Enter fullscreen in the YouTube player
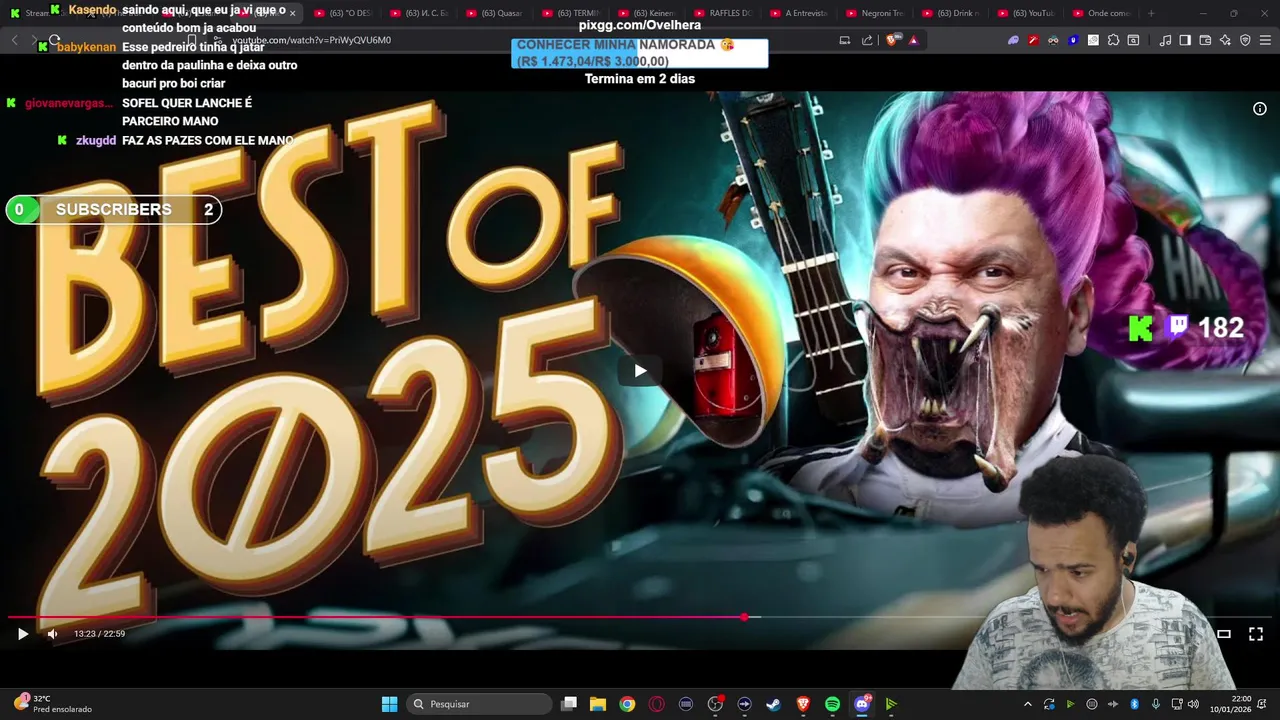The width and height of the screenshot is (1280, 720). 1256,634
